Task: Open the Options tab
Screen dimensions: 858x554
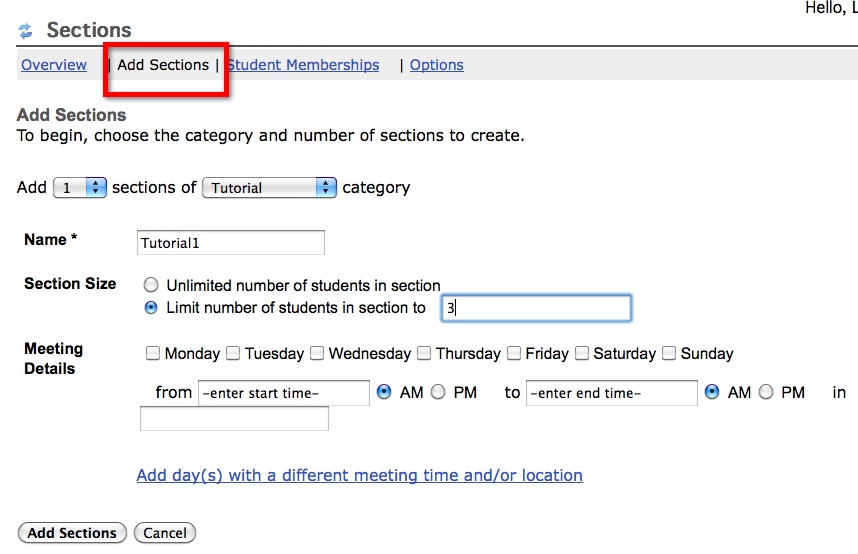Action: point(437,65)
